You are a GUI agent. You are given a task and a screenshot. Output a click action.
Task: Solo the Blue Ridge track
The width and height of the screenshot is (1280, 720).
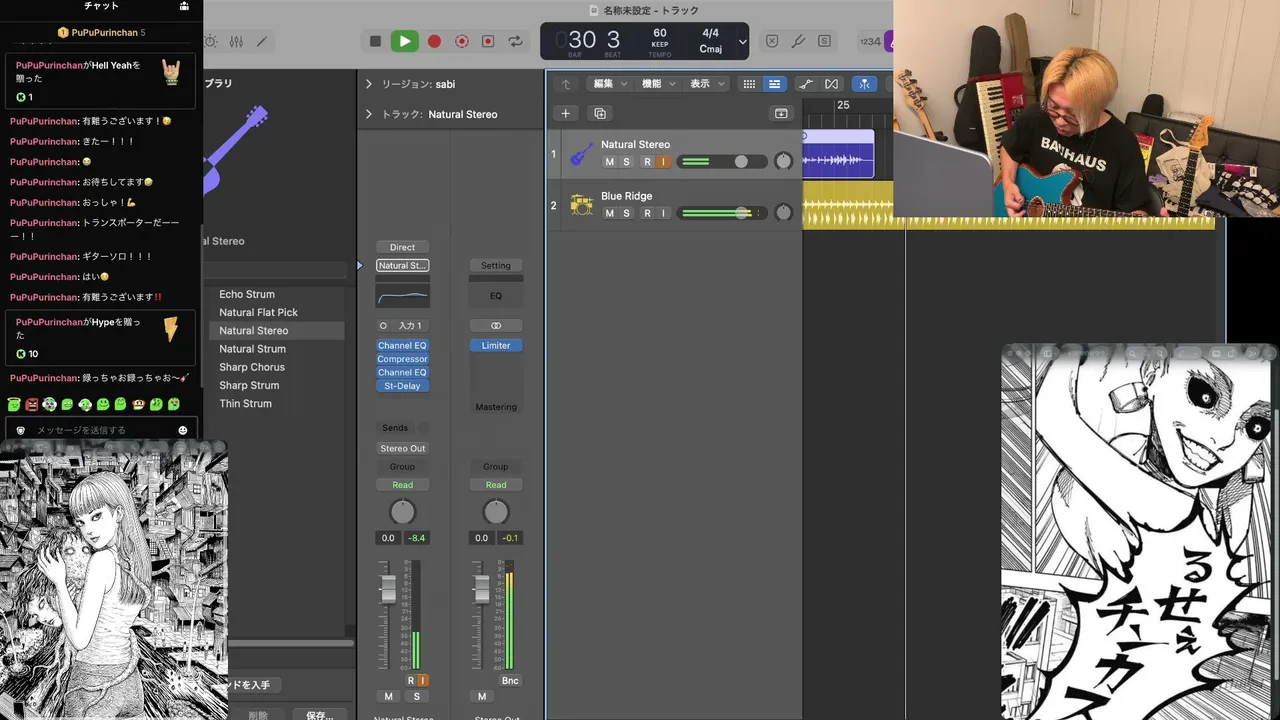[x=627, y=213]
